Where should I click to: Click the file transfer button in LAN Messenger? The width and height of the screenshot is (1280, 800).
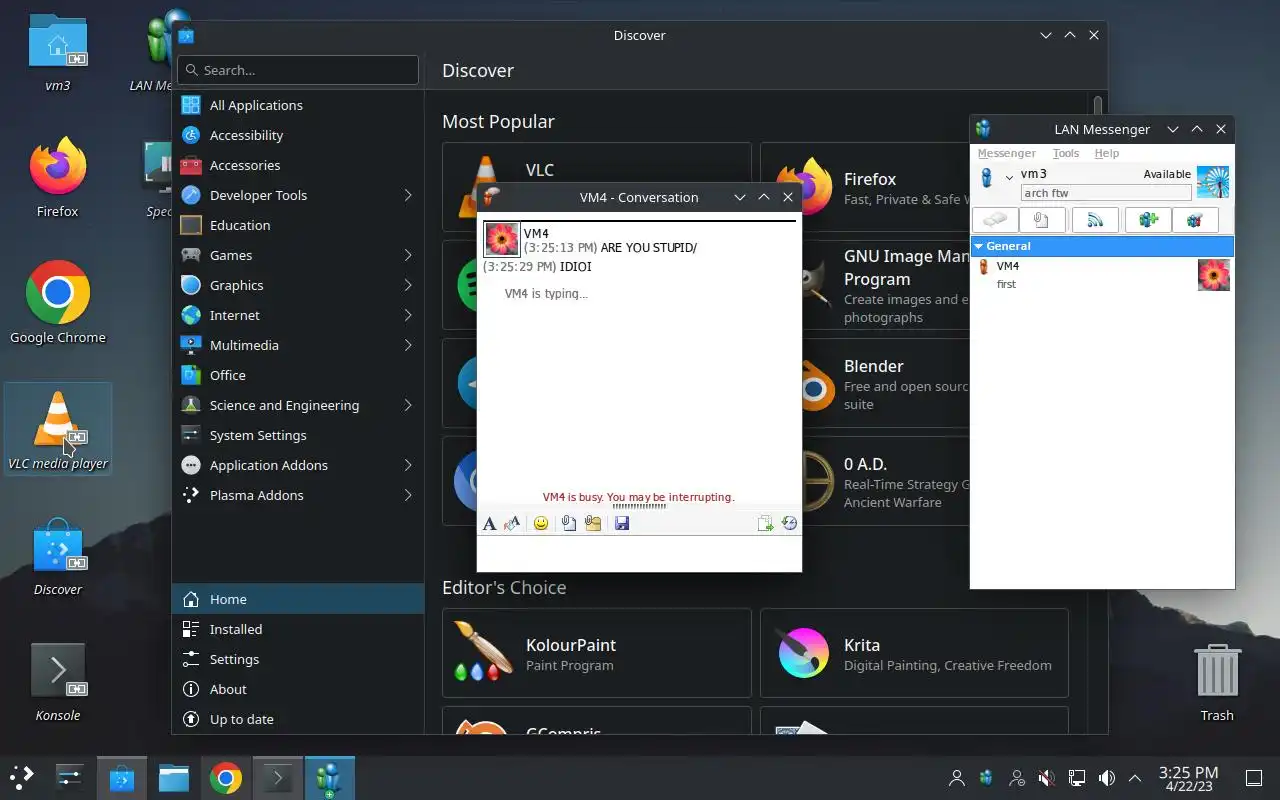point(1042,220)
